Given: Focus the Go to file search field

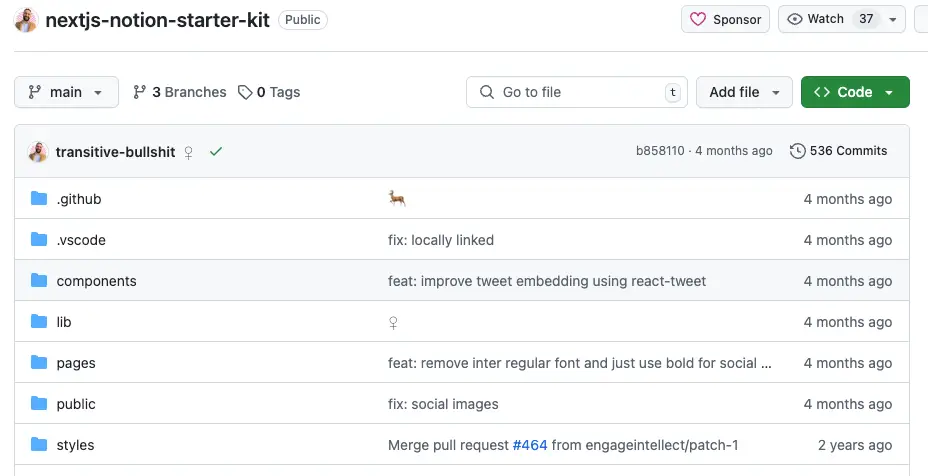Looking at the screenshot, I should (x=577, y=92).
